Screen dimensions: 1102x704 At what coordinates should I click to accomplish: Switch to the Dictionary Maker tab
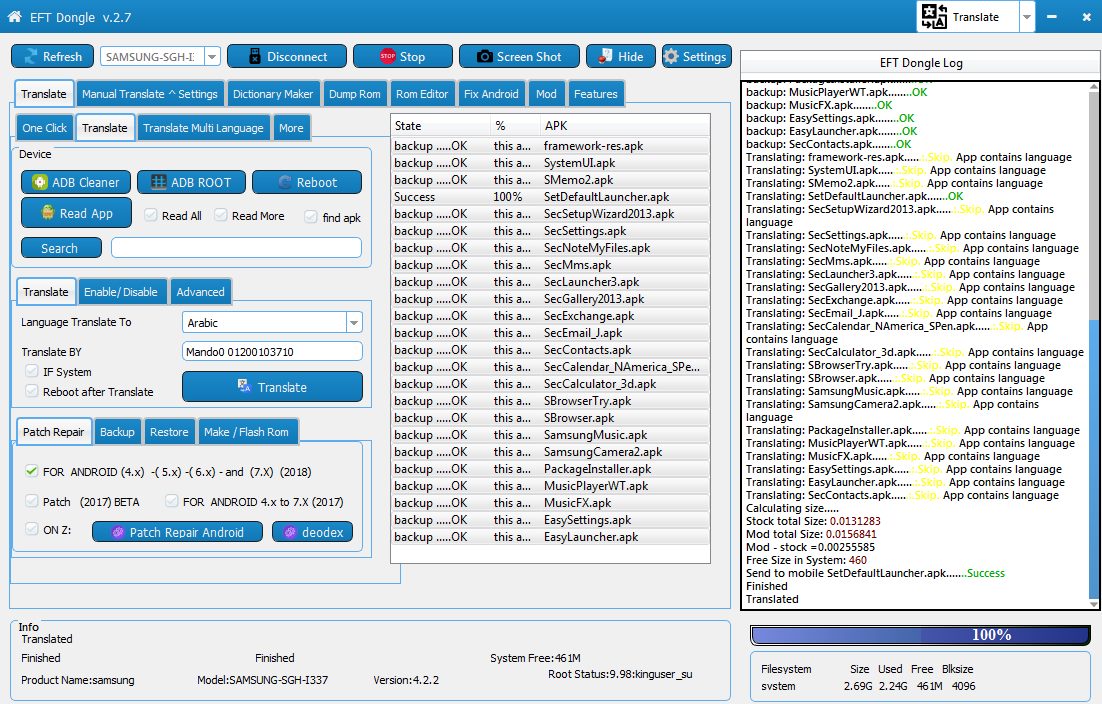273,93
